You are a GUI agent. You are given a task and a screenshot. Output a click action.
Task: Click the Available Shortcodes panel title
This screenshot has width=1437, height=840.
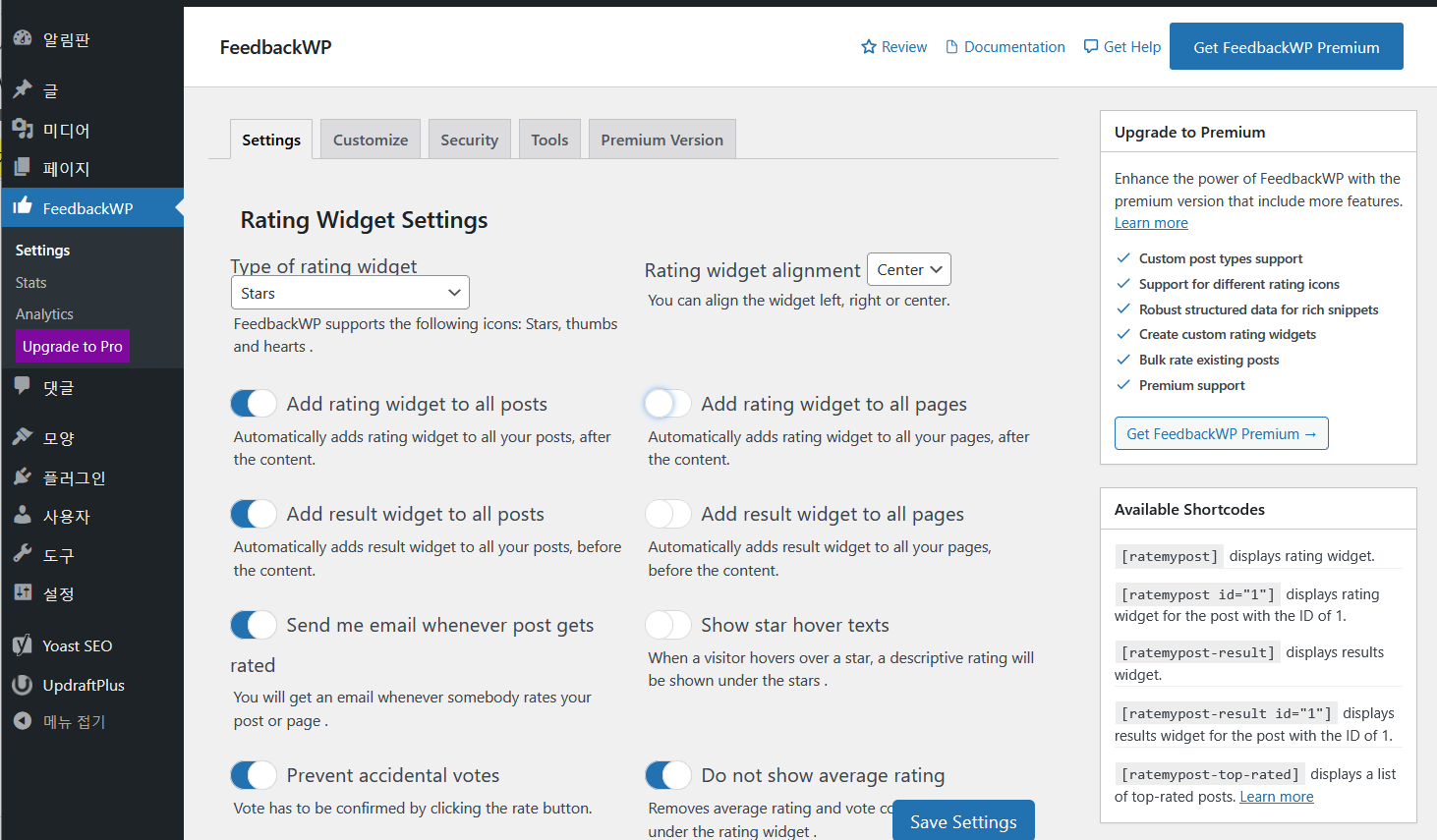pos(1189,509)
